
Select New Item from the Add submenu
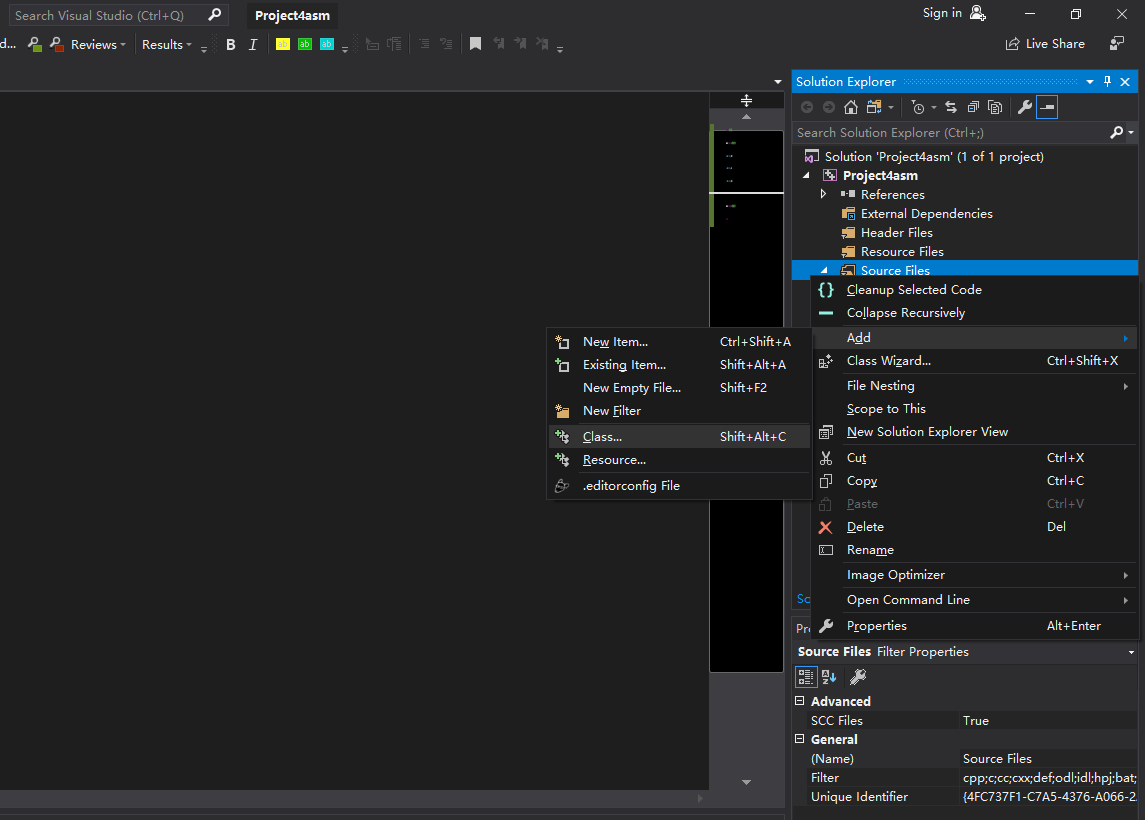point(614,341)
